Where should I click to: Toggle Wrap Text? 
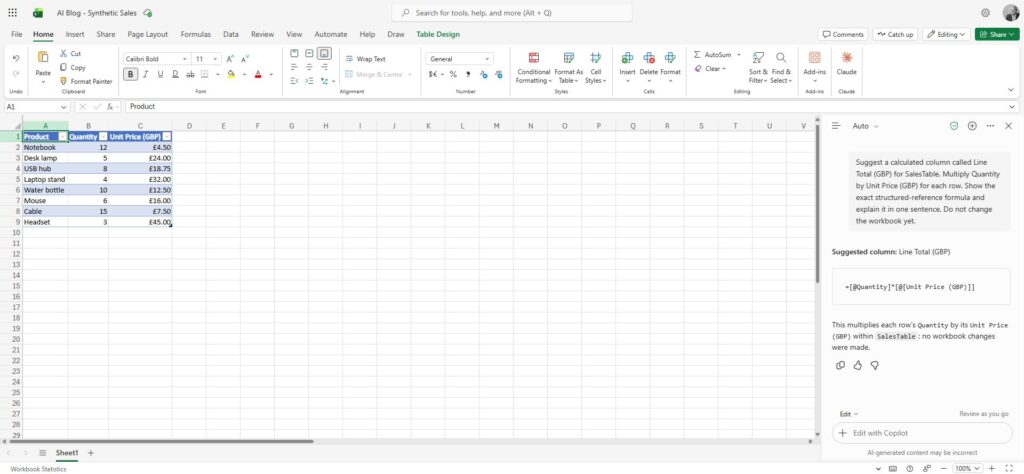[366, 59]
